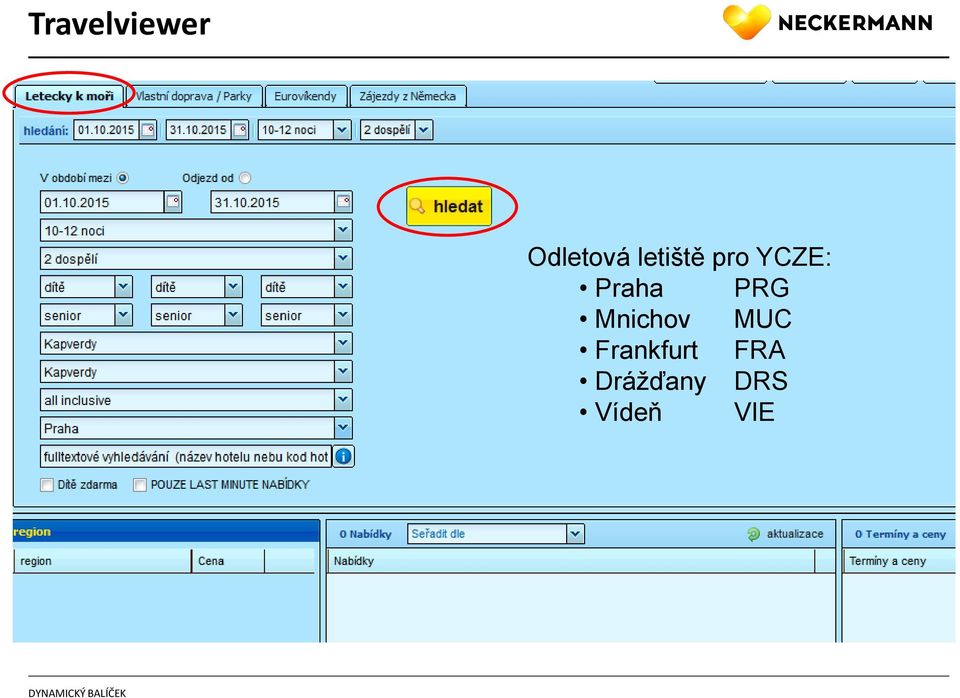Open the form's '10-12 nocí' duration dropdown
Viewport: 960px width, 698px height.
(343, 230)
